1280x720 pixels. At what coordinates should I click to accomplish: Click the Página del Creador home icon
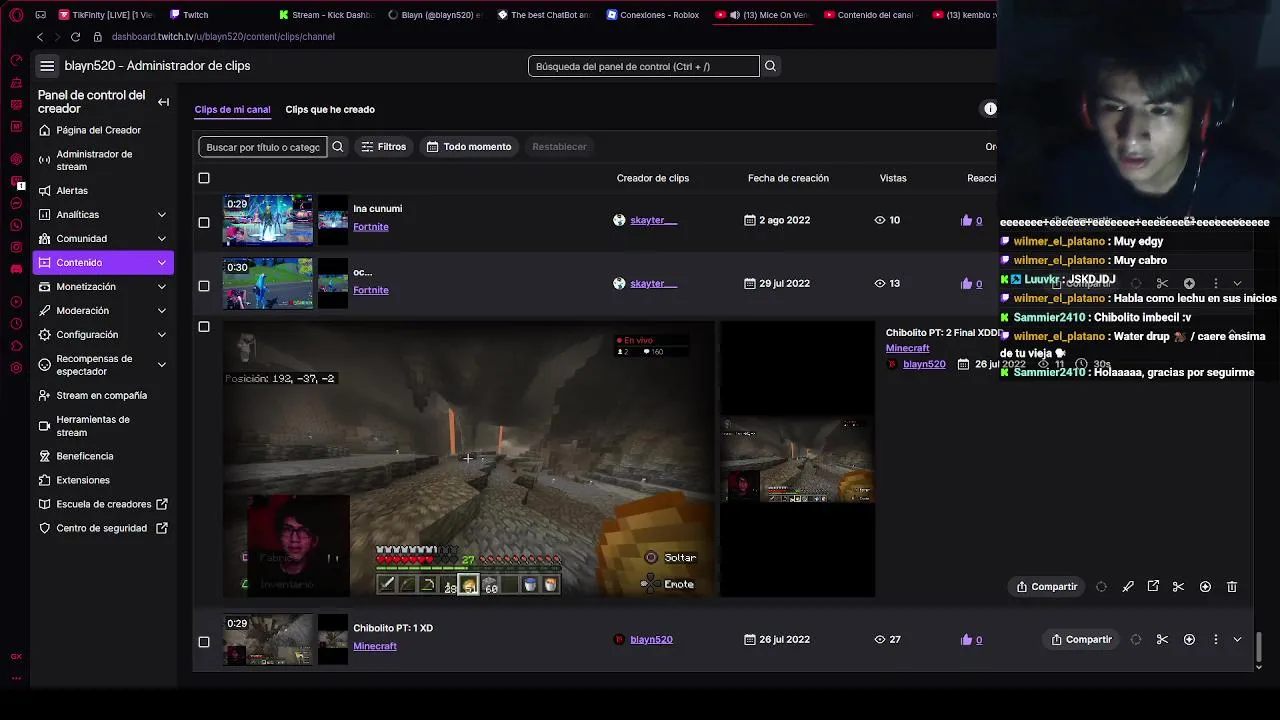(44, 130)
